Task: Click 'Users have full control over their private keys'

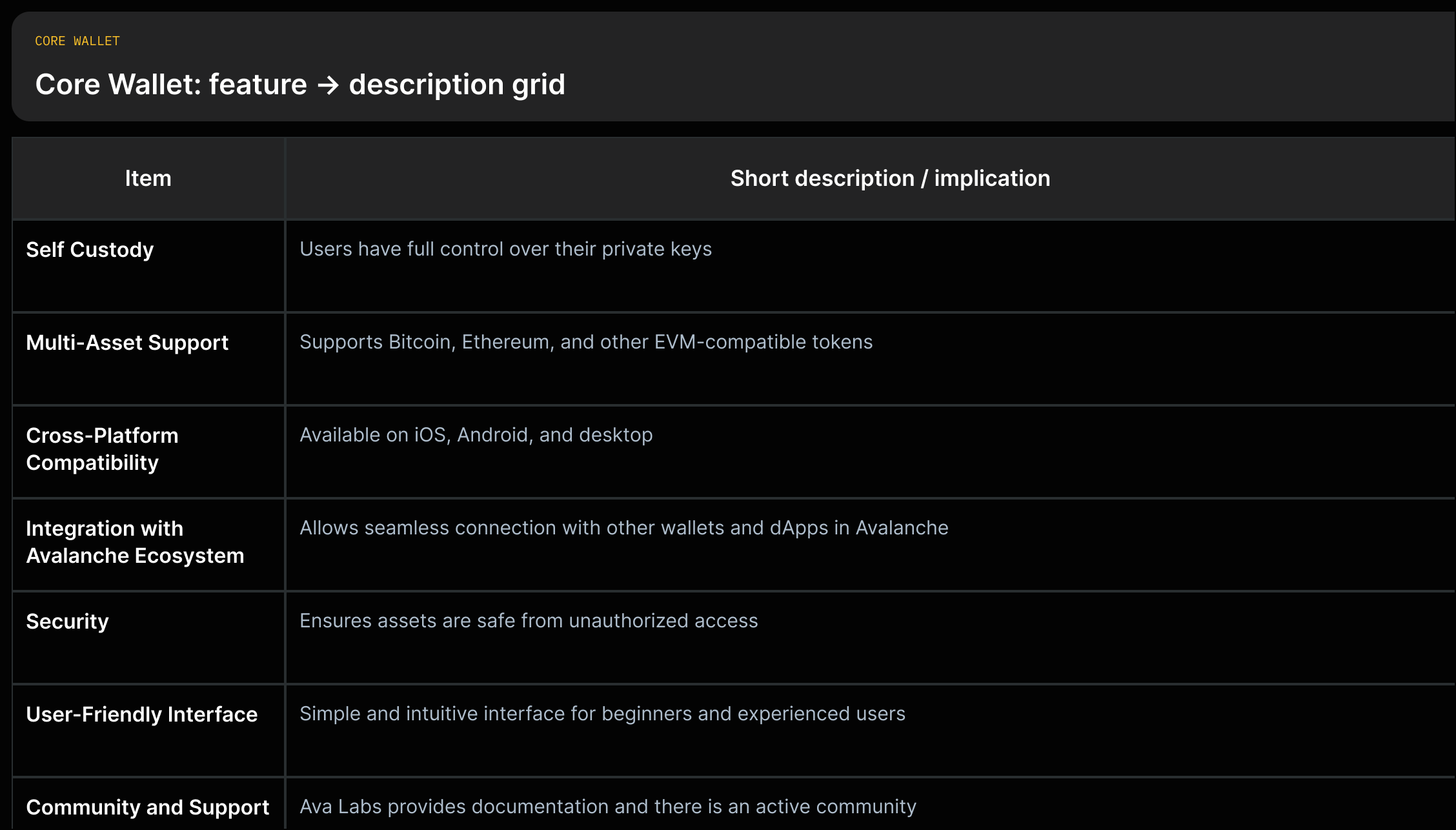Action: pos(505,249)
